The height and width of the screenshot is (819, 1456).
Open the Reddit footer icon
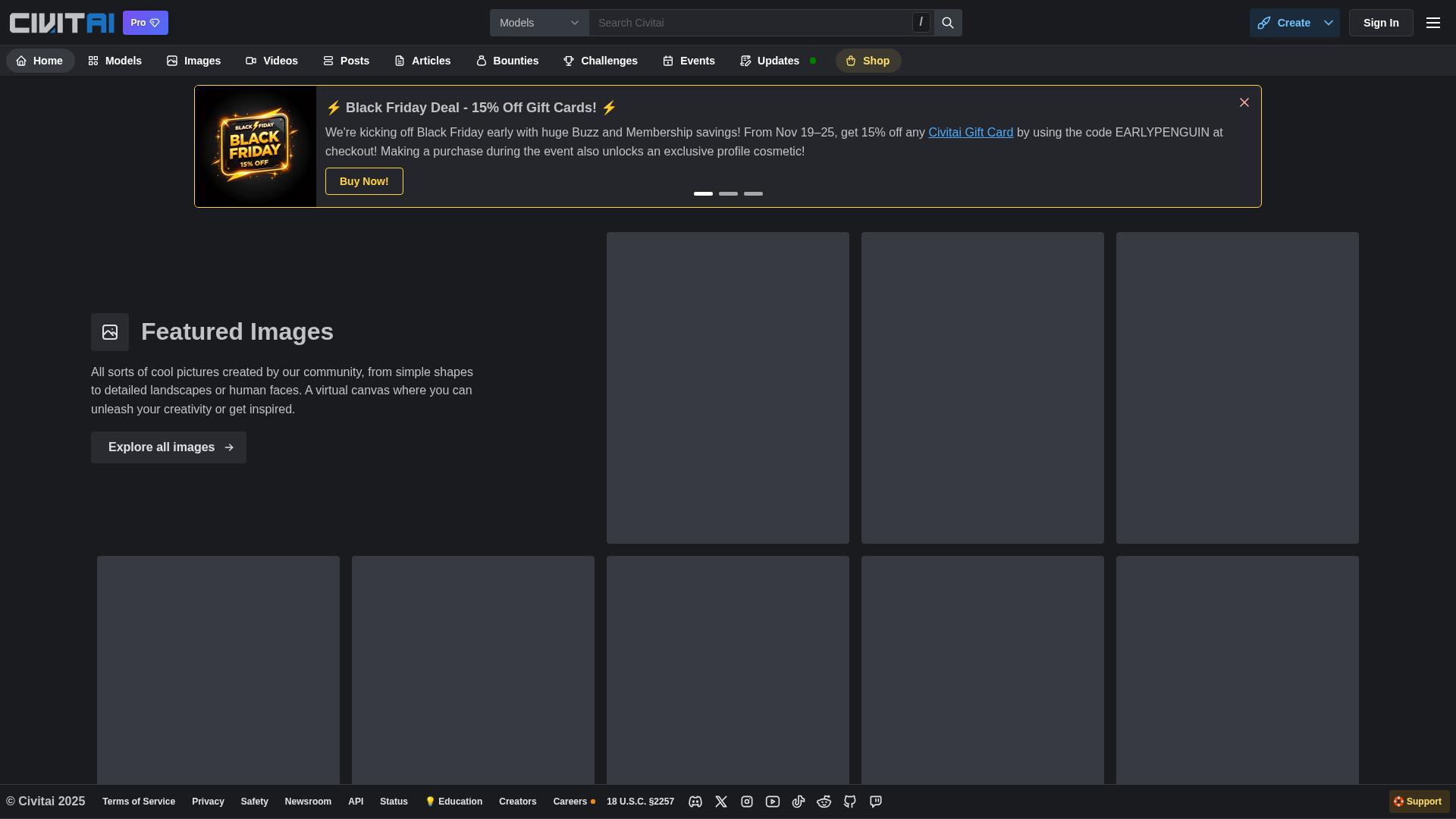(824, 802)
